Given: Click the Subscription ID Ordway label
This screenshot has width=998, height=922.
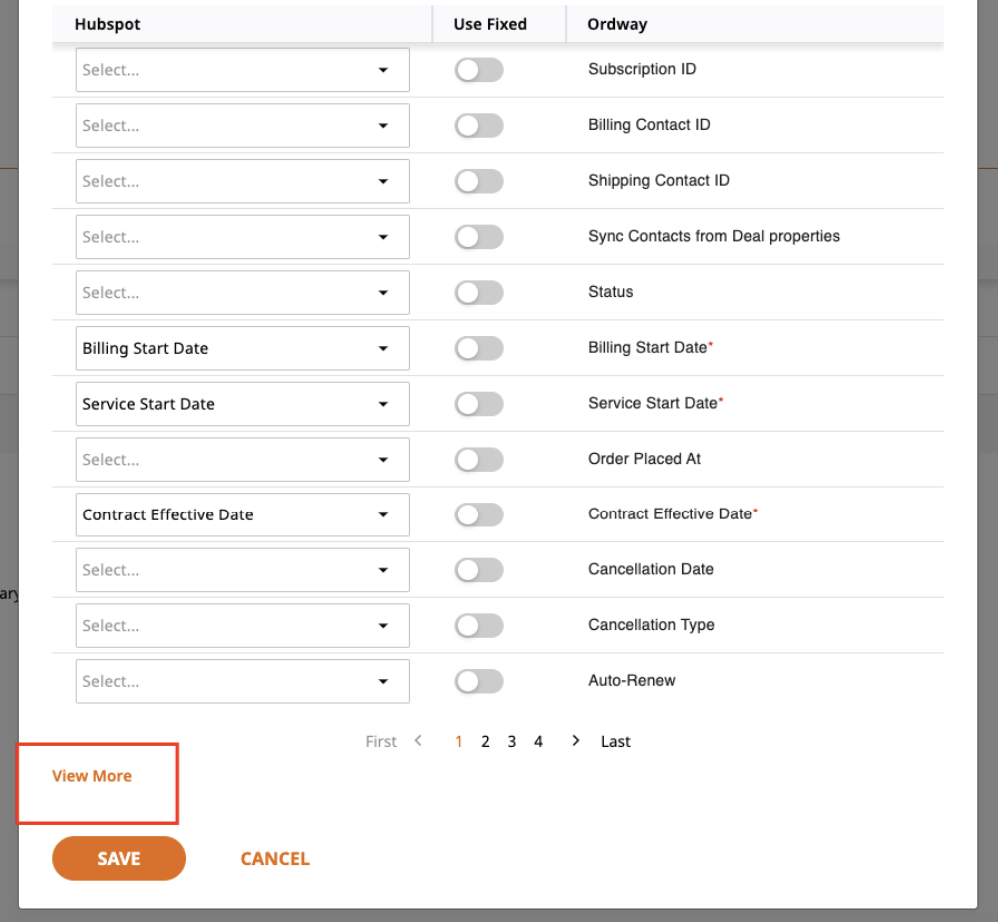Looking at the screenshot, I should [642, 69].
